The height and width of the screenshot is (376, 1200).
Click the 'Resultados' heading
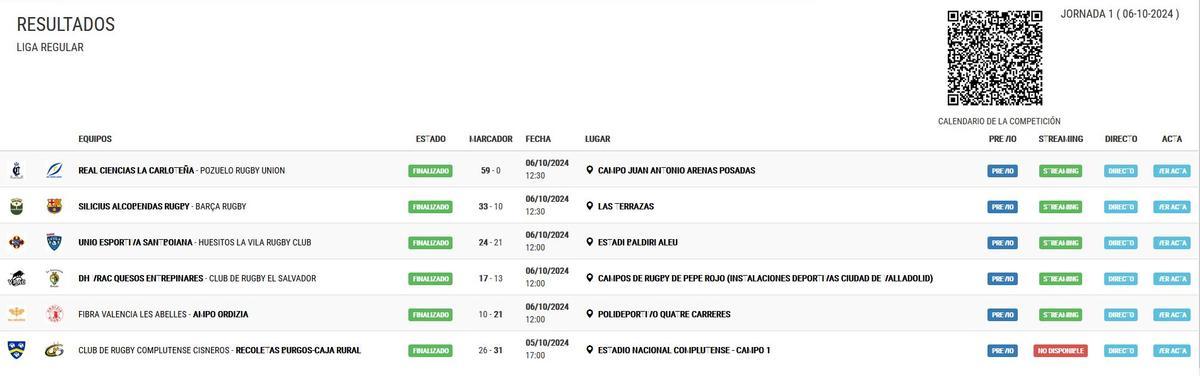tap(66, 25)
